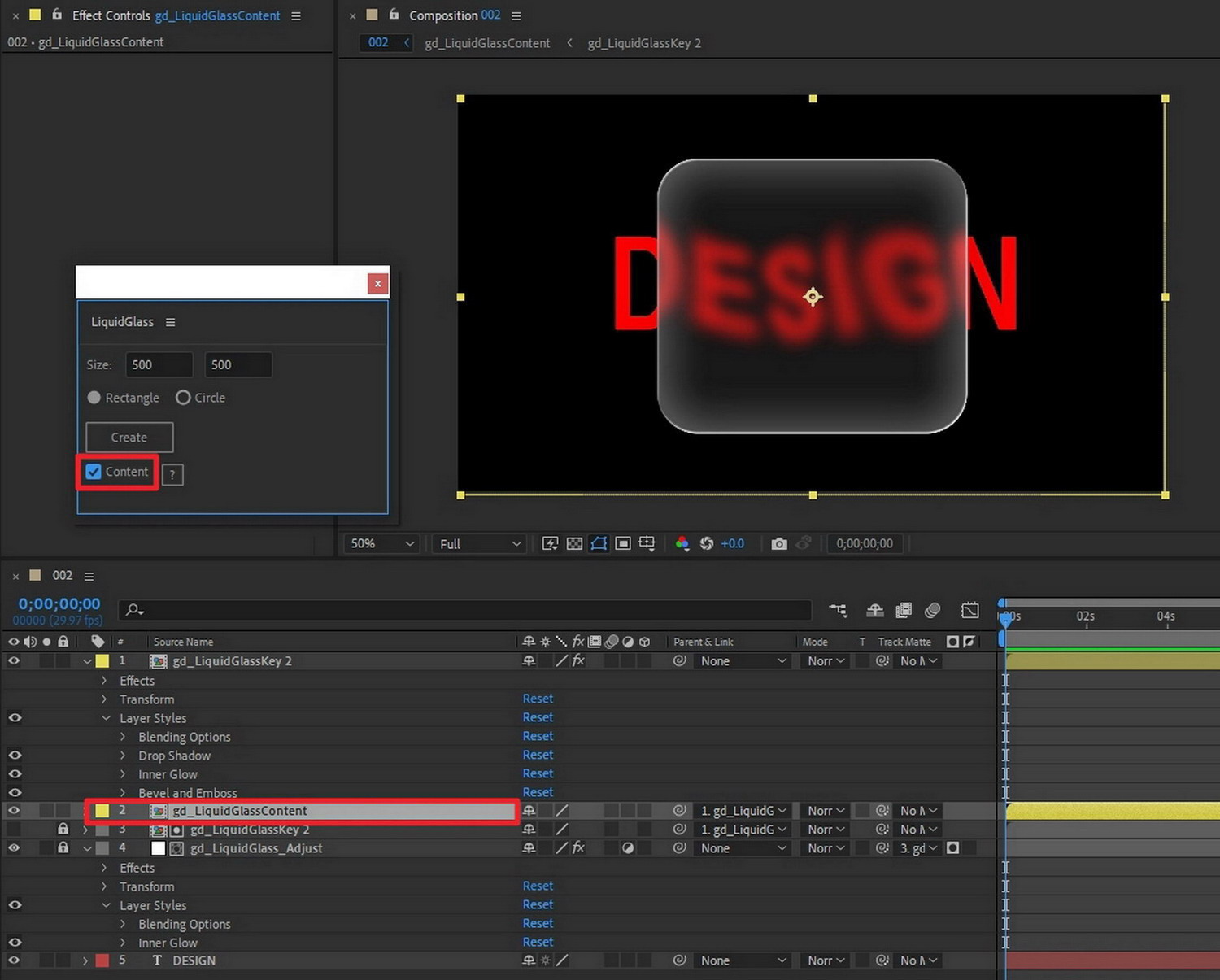Expand Transform under gd_LiquidGlass_Adjust
Screen dimensions: 1220x980
pyautogui.click(x=104, y=886)
